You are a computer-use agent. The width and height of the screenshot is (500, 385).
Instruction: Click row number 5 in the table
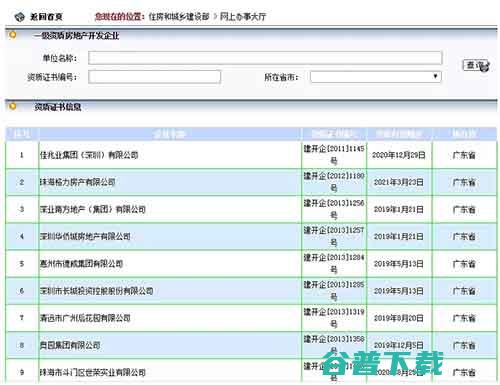(22, 264)
